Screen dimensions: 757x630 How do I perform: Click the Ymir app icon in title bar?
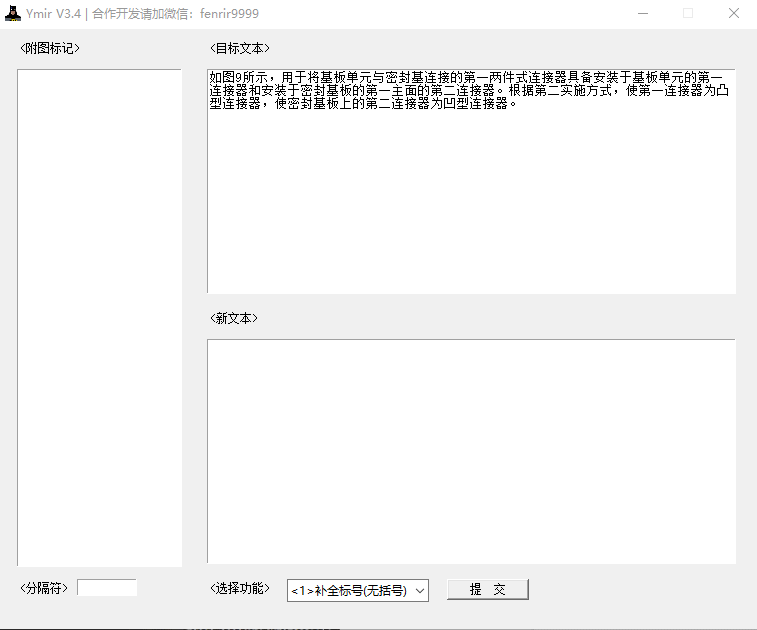[13, 14]
